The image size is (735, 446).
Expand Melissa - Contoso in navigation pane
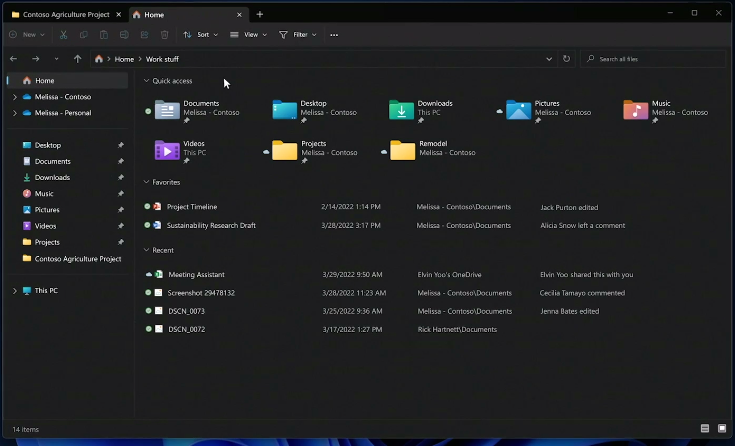(x=15, y=97)
